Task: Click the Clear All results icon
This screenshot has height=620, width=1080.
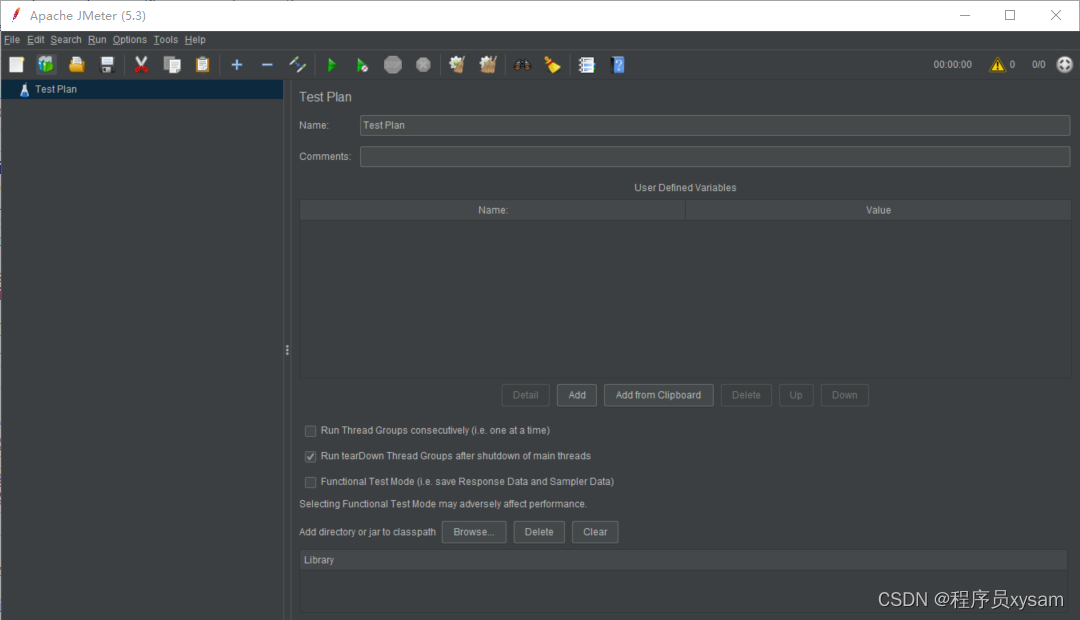Action: [x=488, y=65]
